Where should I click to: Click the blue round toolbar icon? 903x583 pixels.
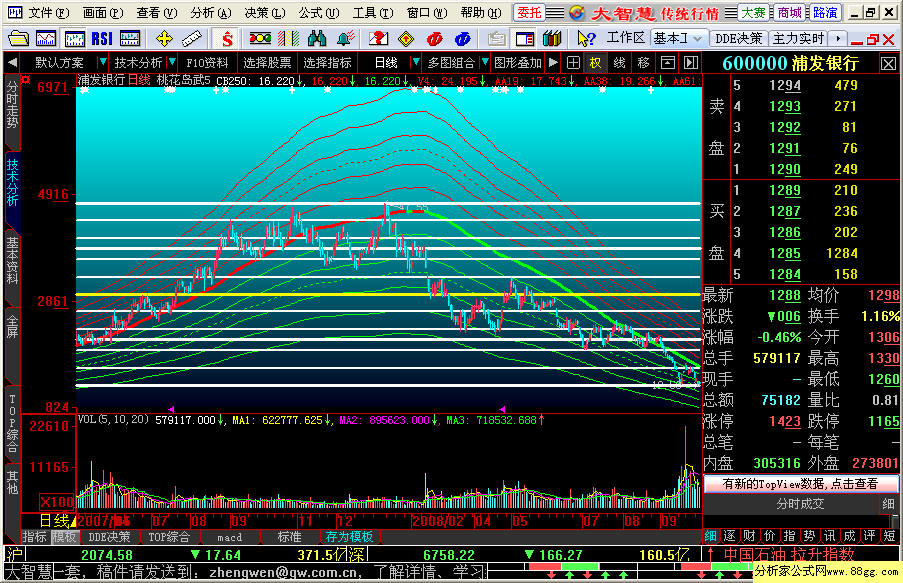463,39
